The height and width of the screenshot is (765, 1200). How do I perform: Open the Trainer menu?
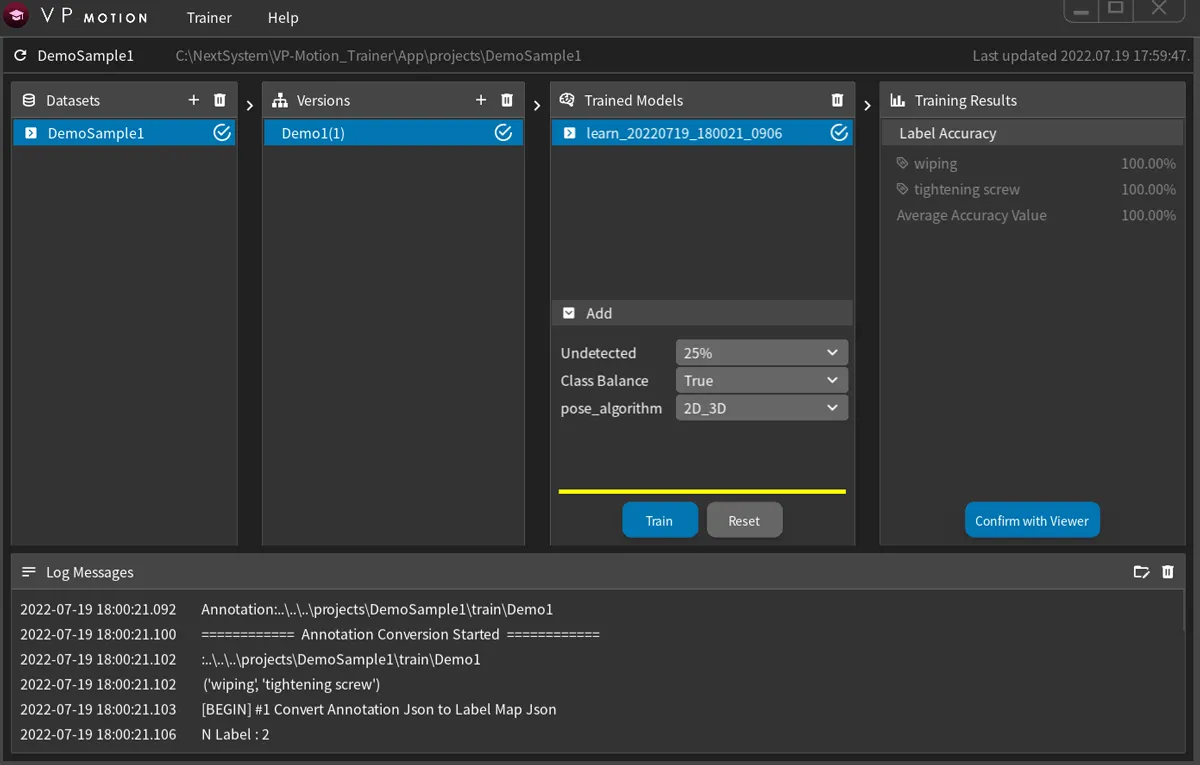pyautogui.click(x=209, y=18)
